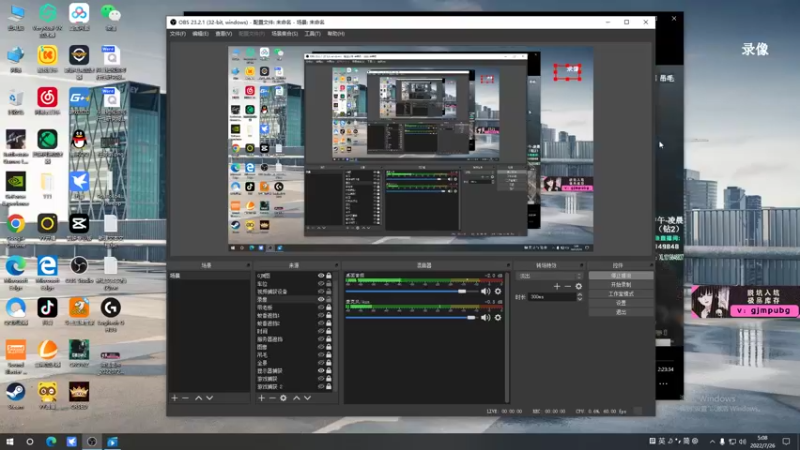Click the 停止推流 streaming button
The height and width of the screenshot is (450, 800).
tap(621, 276)
